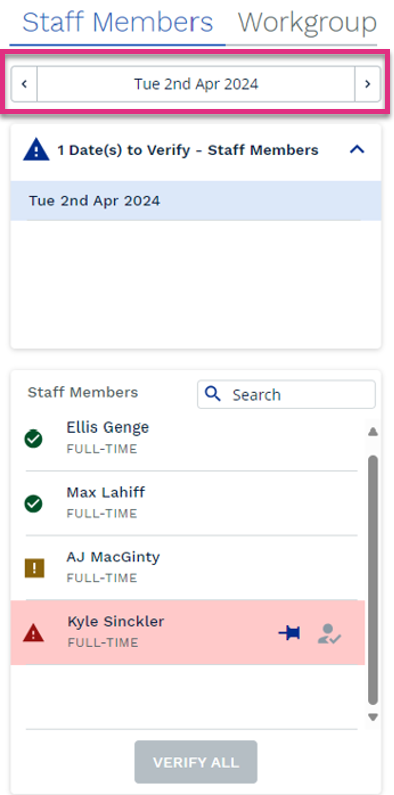
Task: Click the staff list scroll down arrow
Action: point(373,717)
